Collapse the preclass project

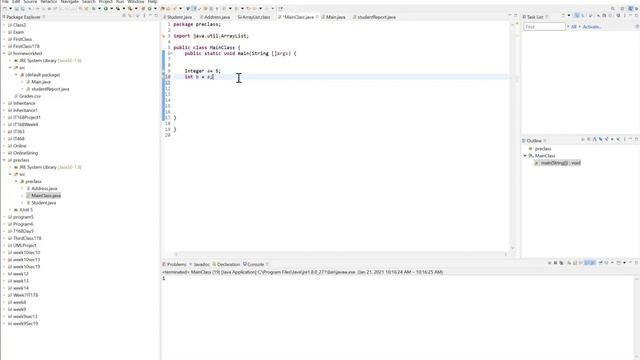tap(4, 160)
